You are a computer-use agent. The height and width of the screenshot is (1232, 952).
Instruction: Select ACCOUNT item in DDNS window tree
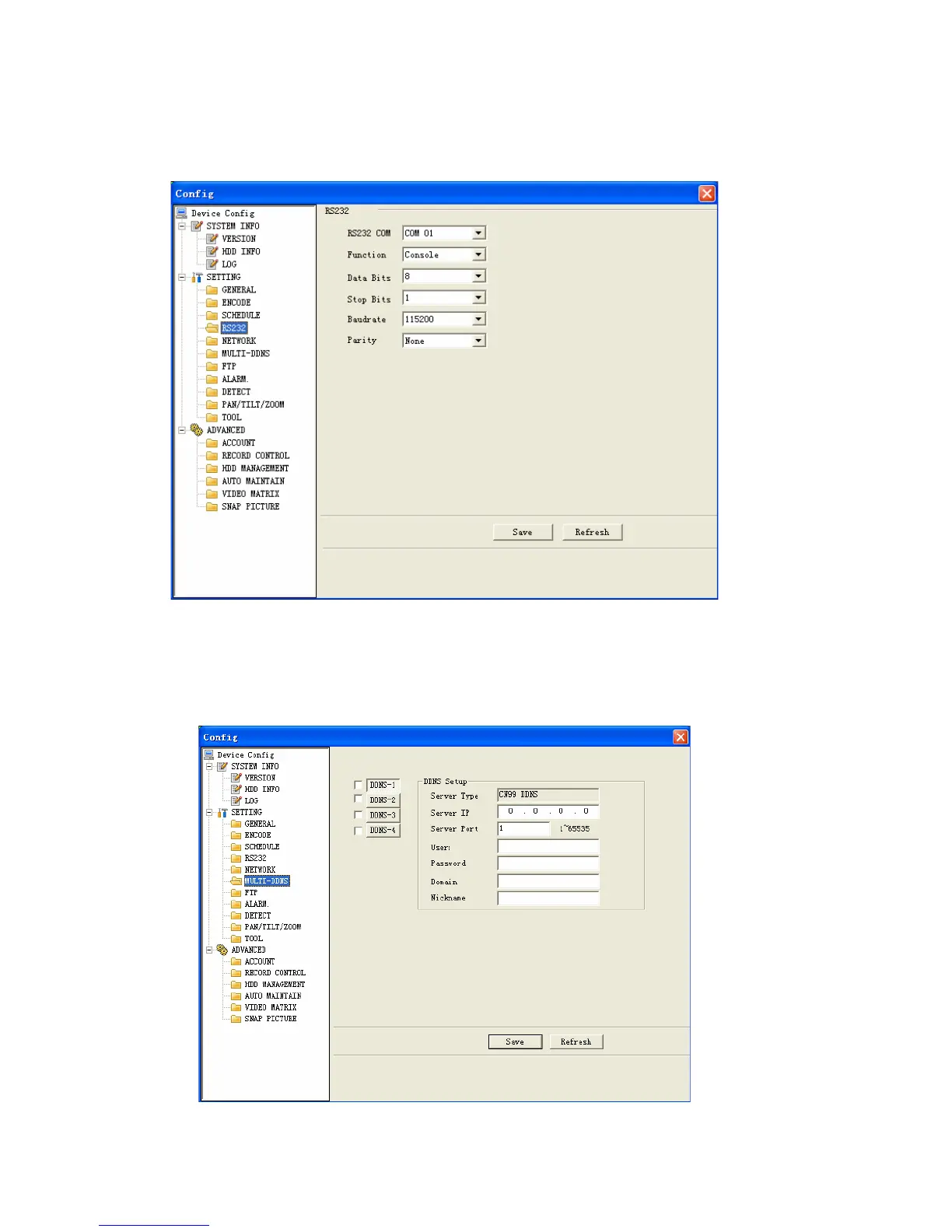(x=260, y=961)
